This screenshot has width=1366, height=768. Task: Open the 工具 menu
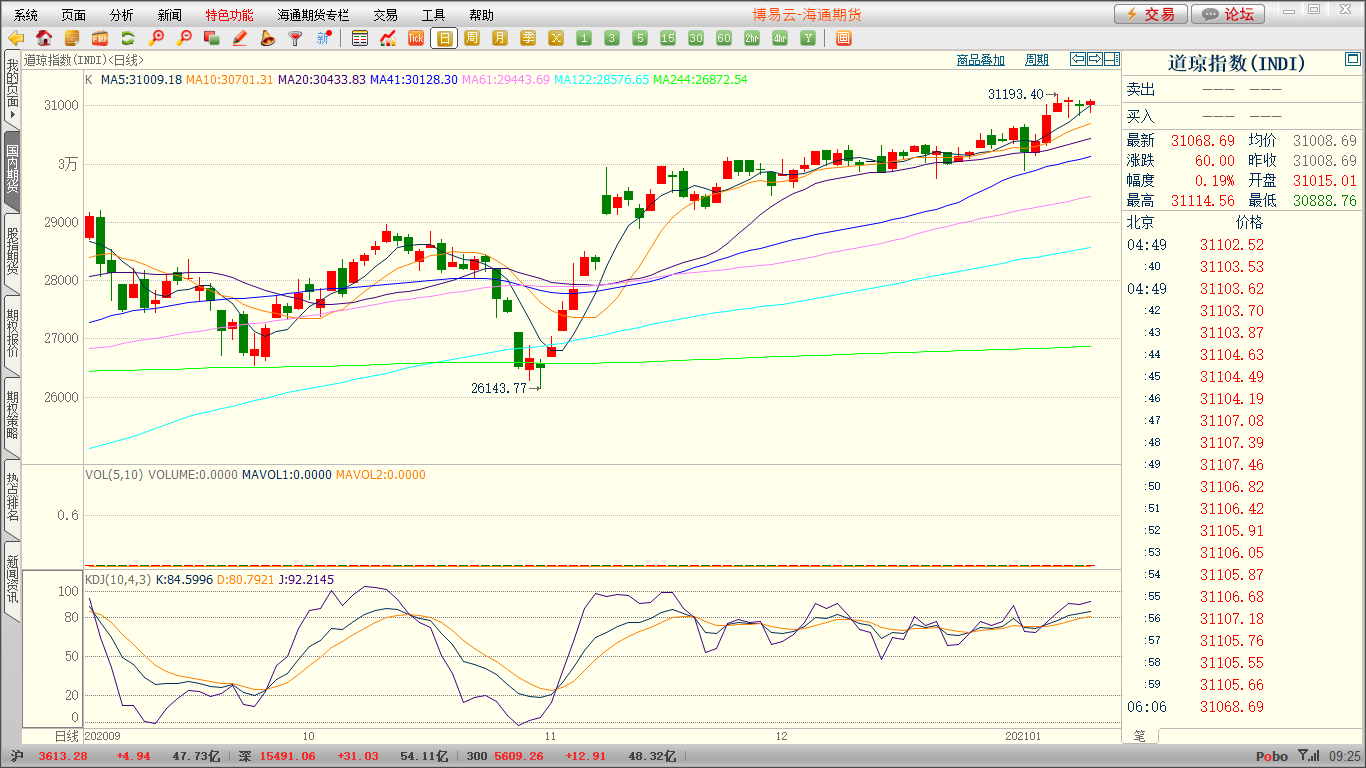point(434,15)
